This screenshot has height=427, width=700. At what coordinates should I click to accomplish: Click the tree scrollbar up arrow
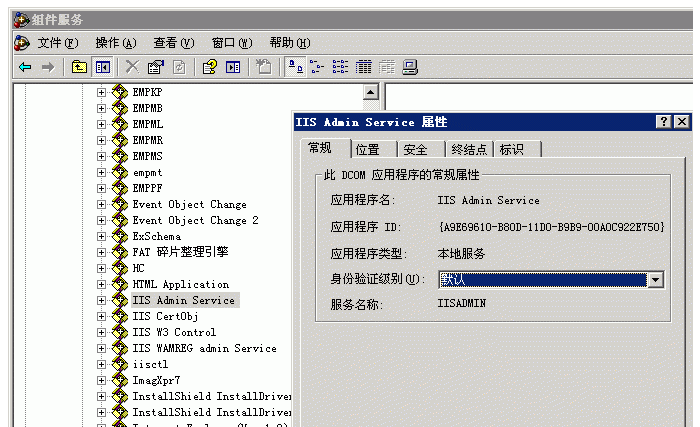[x=371, y=93]
